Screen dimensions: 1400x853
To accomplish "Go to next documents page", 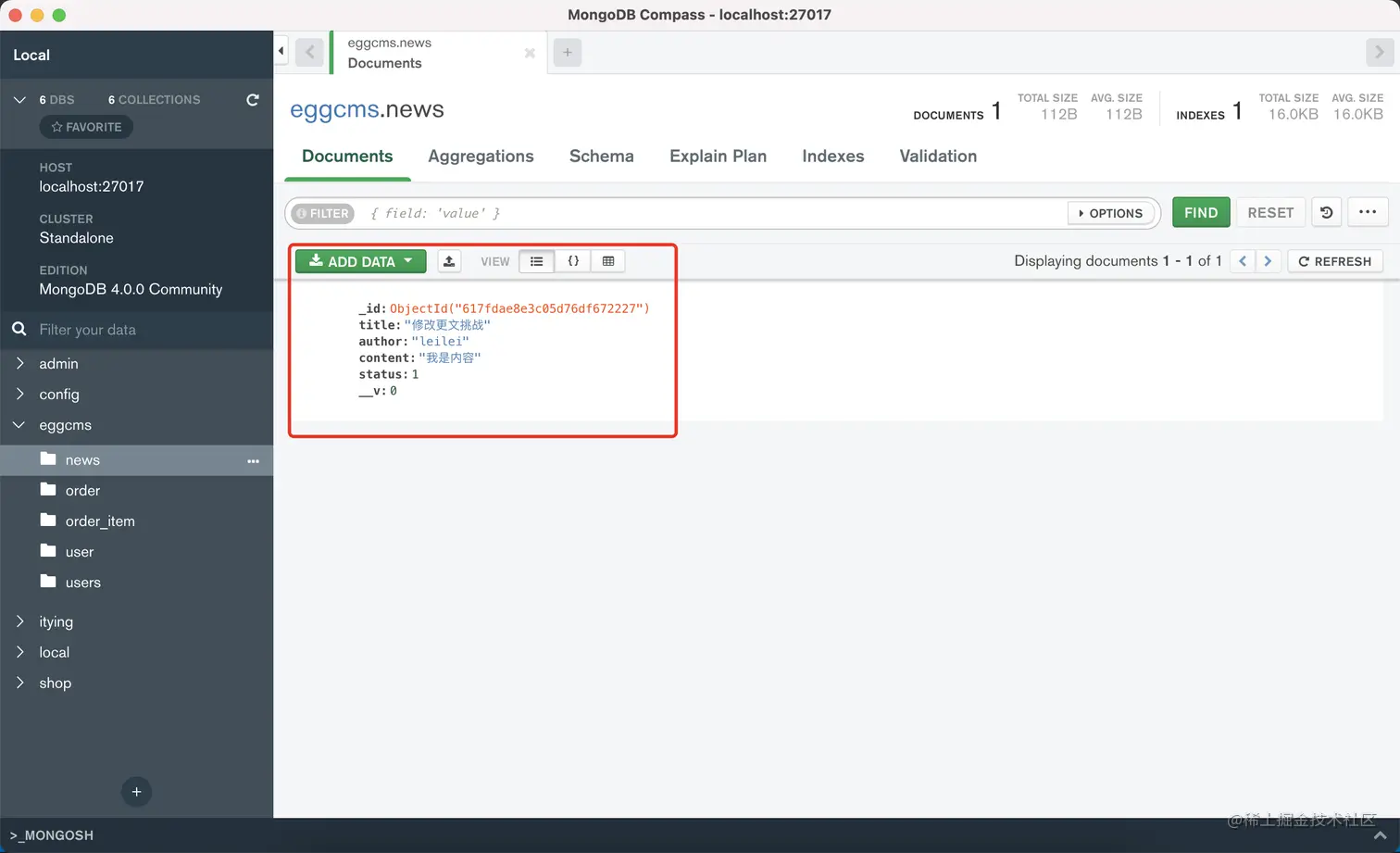I will tap(1268, 261).
